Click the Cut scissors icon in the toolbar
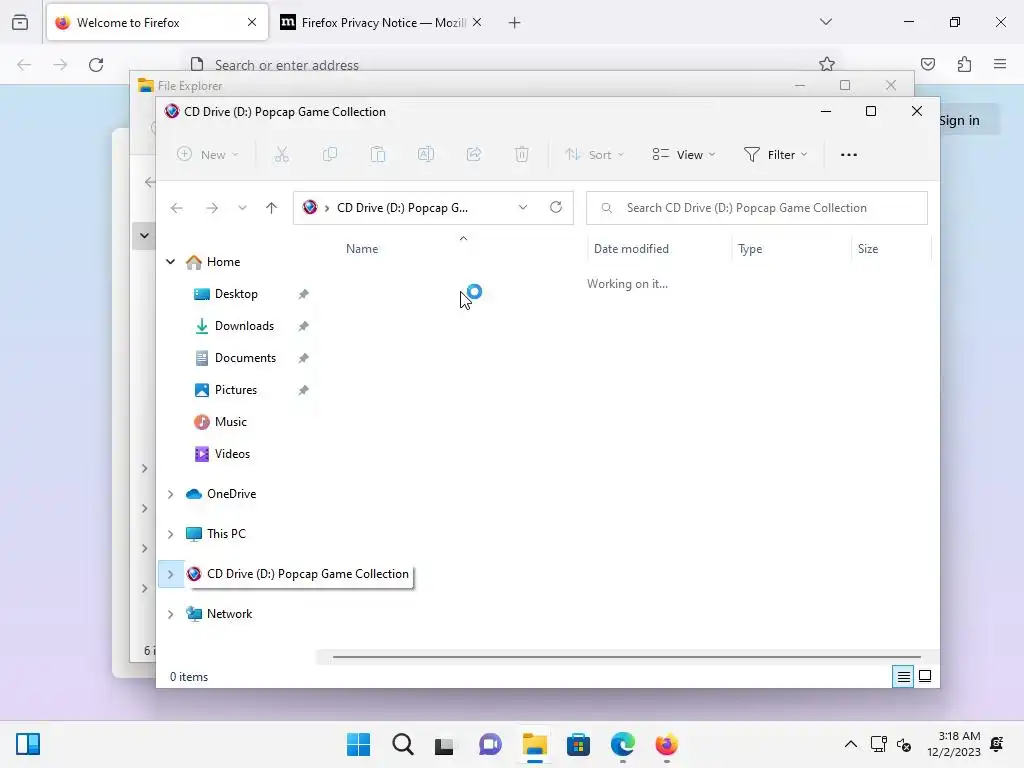 point(281,155)
